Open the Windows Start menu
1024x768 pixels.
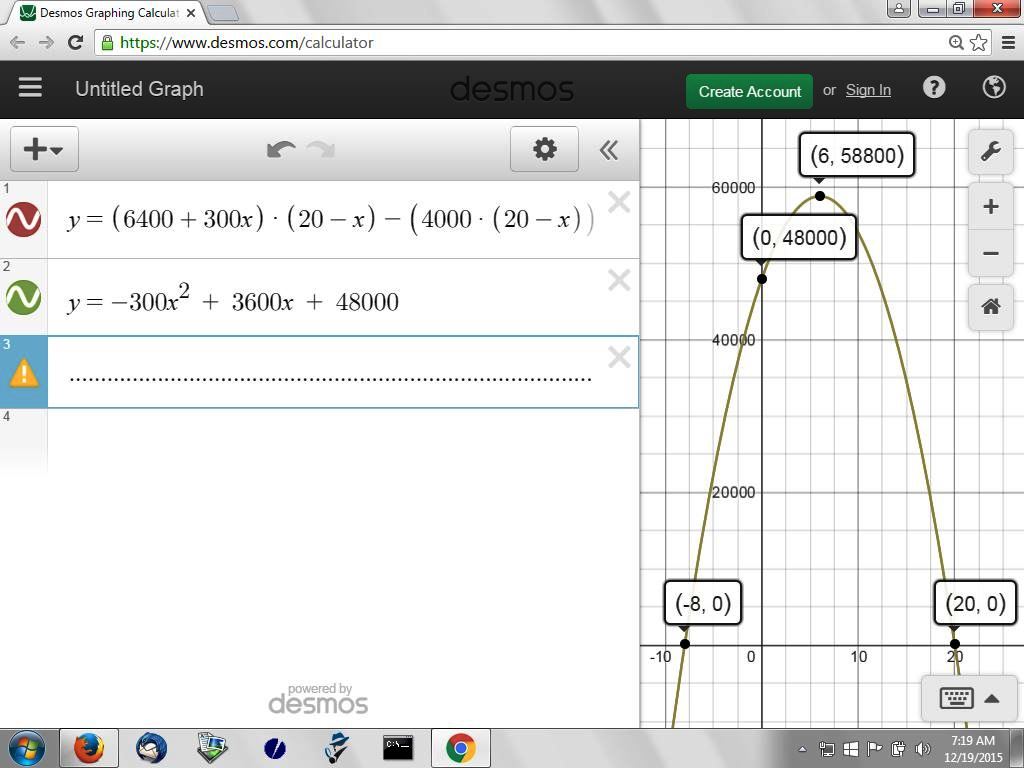[26, 748]
